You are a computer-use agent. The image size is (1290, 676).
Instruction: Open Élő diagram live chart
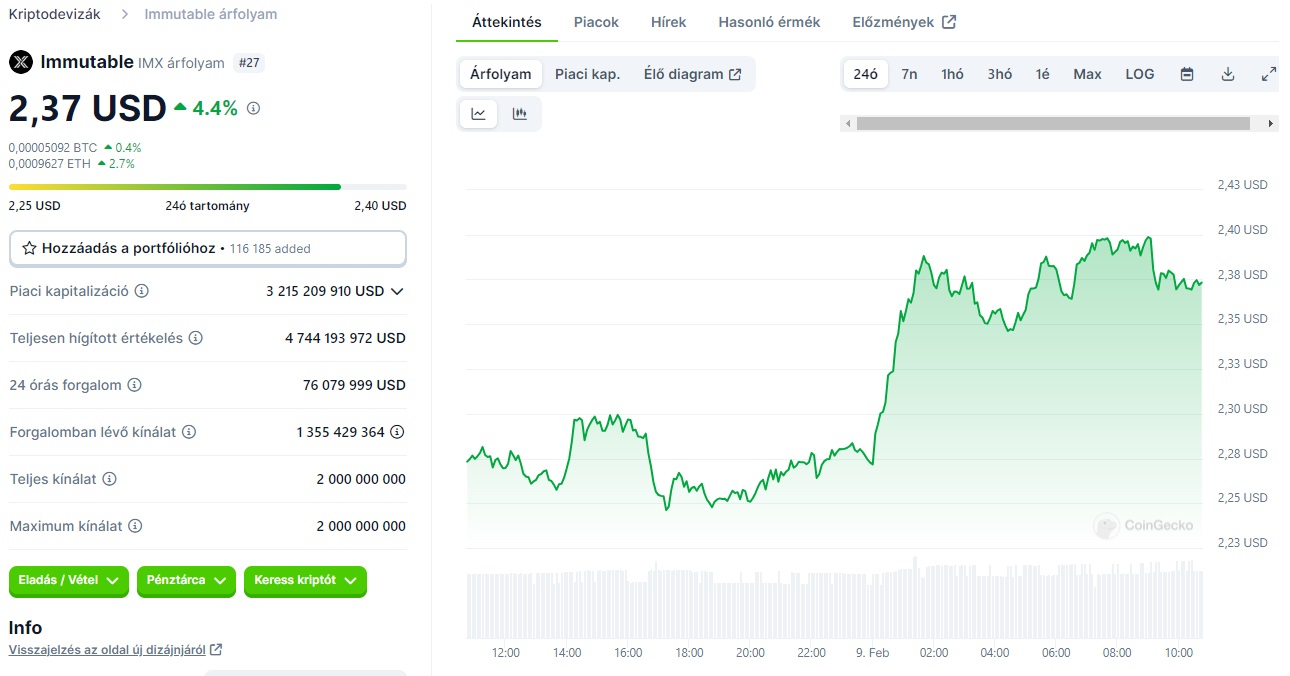[693, 74]
